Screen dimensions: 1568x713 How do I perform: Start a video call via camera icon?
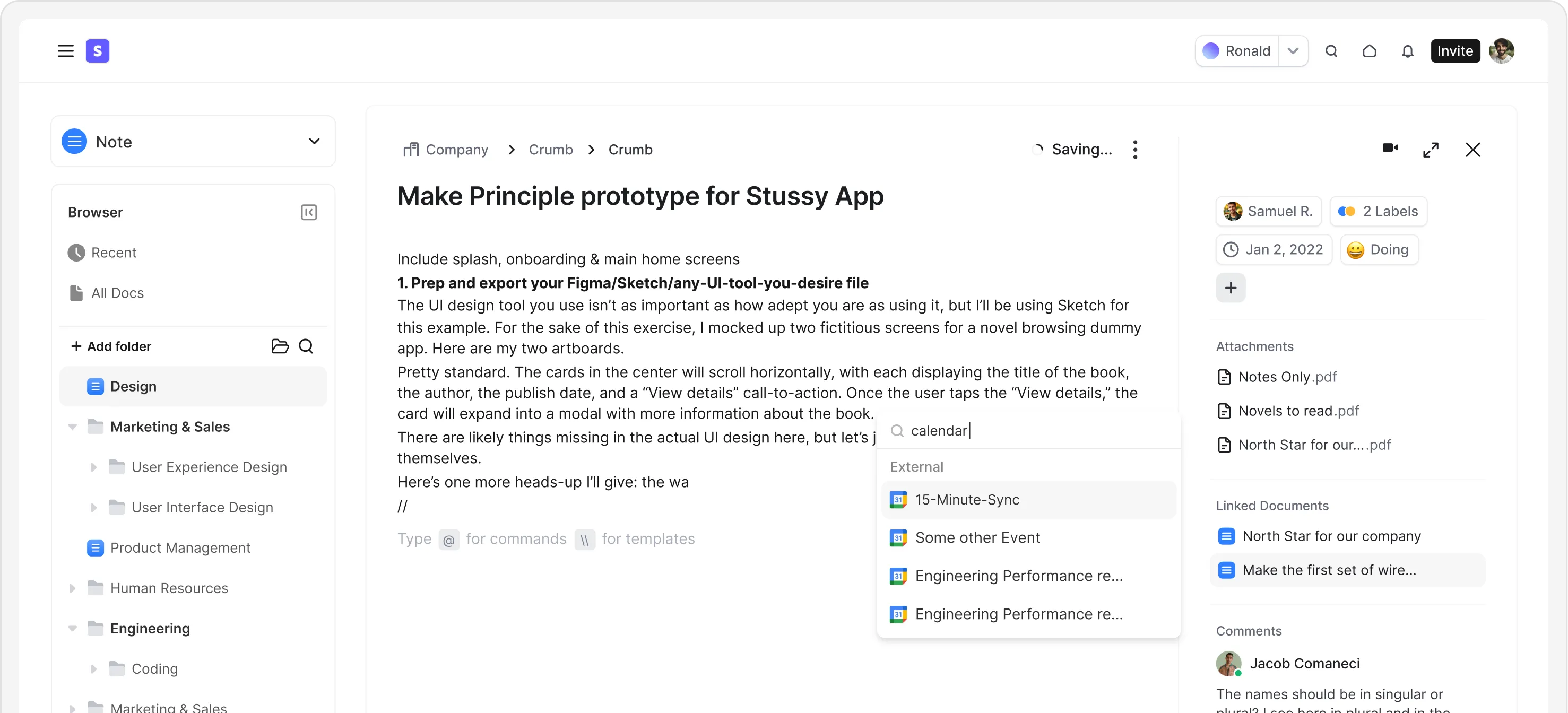(1390, 149)
